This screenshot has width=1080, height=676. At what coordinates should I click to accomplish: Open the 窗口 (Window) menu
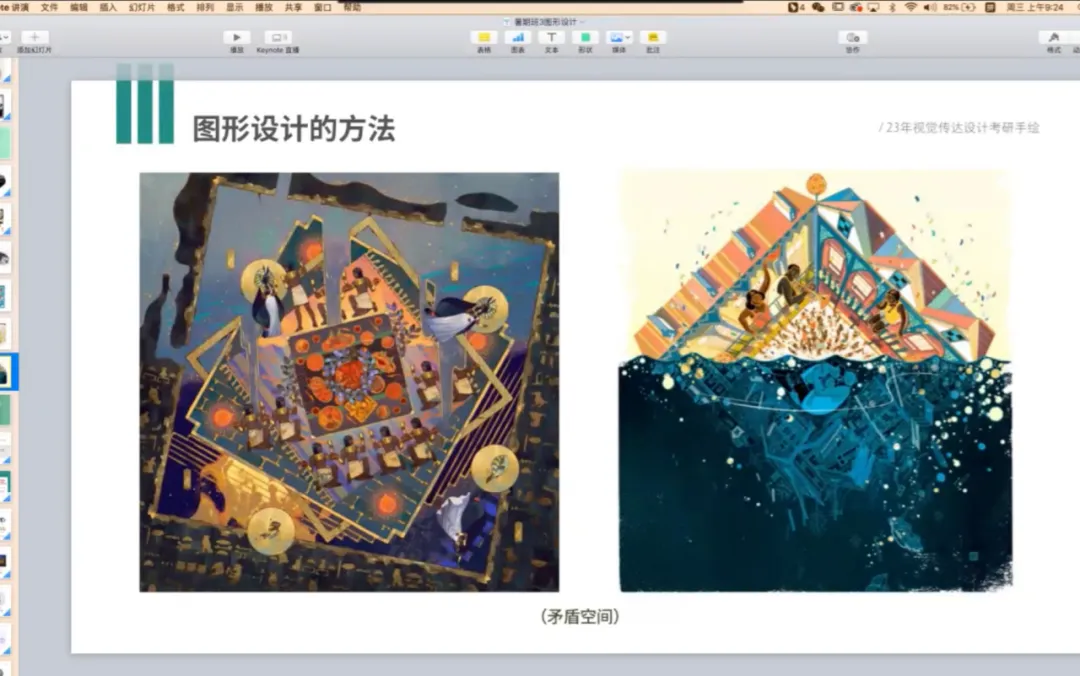pyautogui.click(x=322, y=7)
